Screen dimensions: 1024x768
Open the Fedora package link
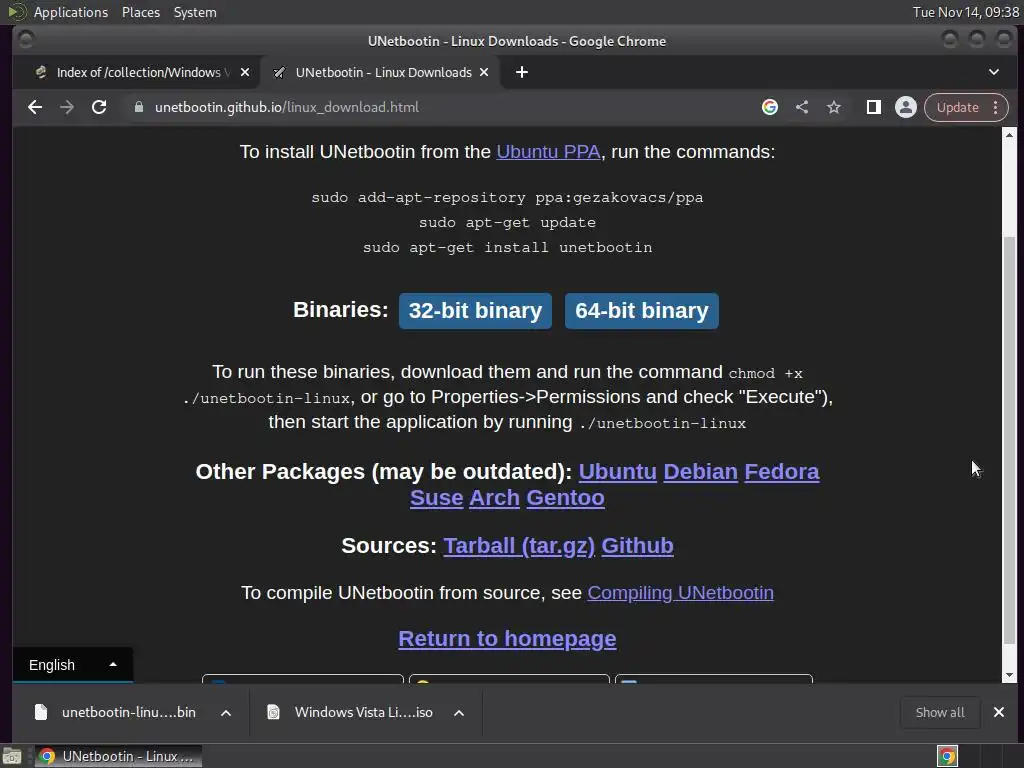point(782,472)
